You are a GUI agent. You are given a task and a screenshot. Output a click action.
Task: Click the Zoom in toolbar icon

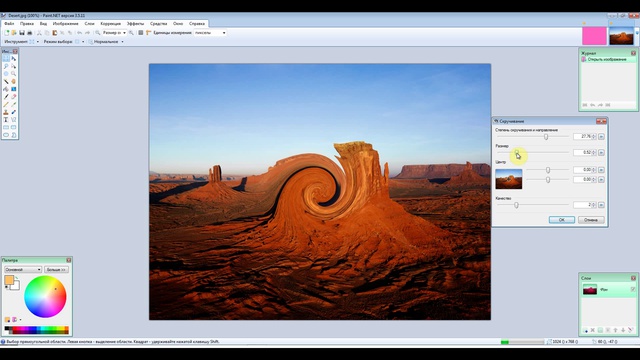(131, 33)
